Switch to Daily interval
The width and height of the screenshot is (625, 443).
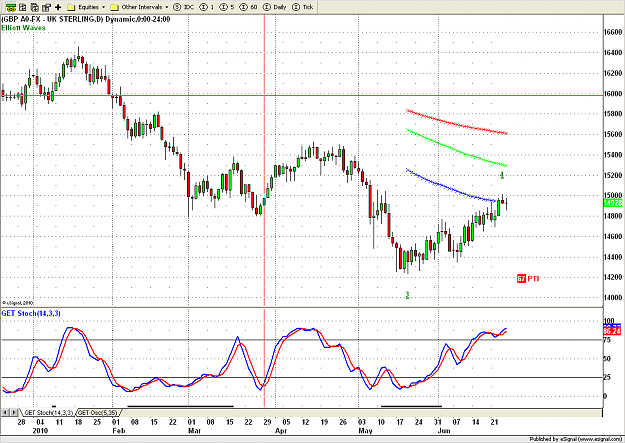pyautogui.click(x=275, y=7)
